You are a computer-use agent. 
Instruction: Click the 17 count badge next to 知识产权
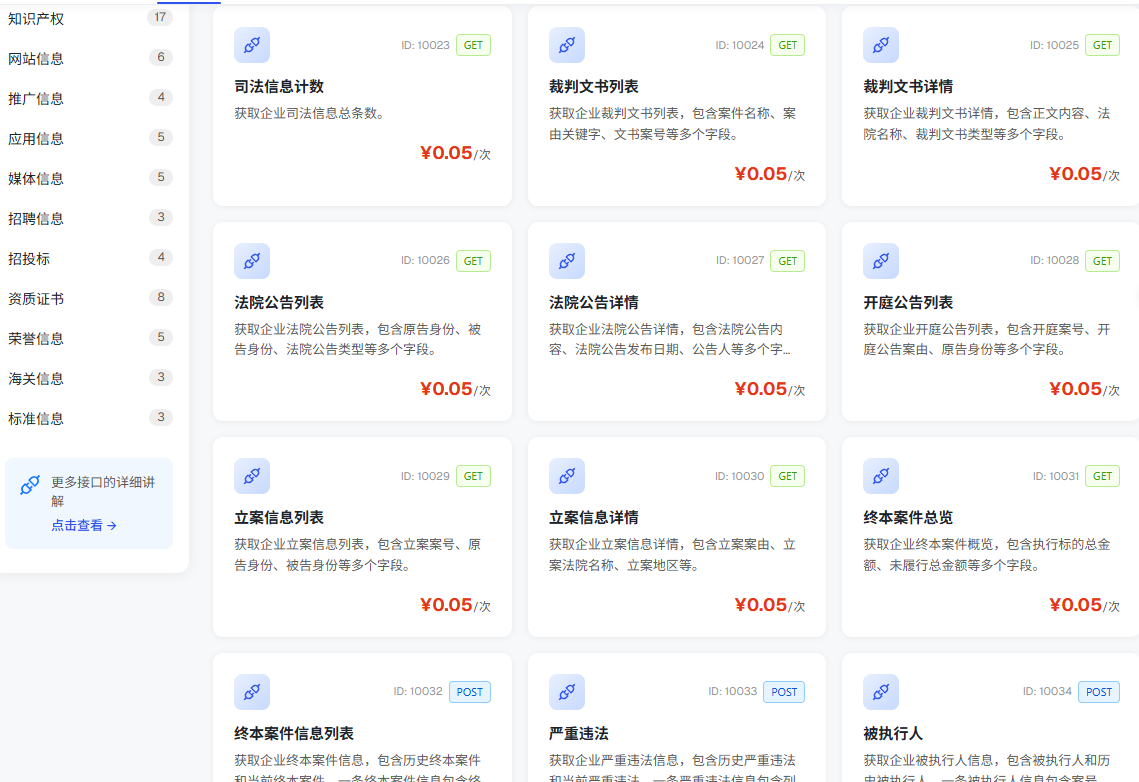[161, 17]
